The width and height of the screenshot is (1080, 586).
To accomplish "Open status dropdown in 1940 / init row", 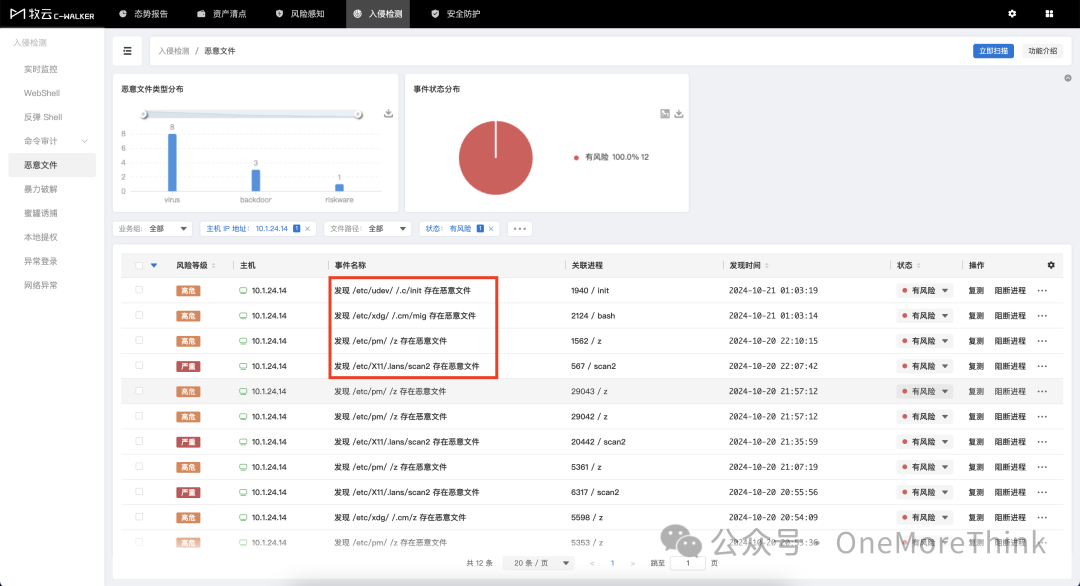I will 924,291.
